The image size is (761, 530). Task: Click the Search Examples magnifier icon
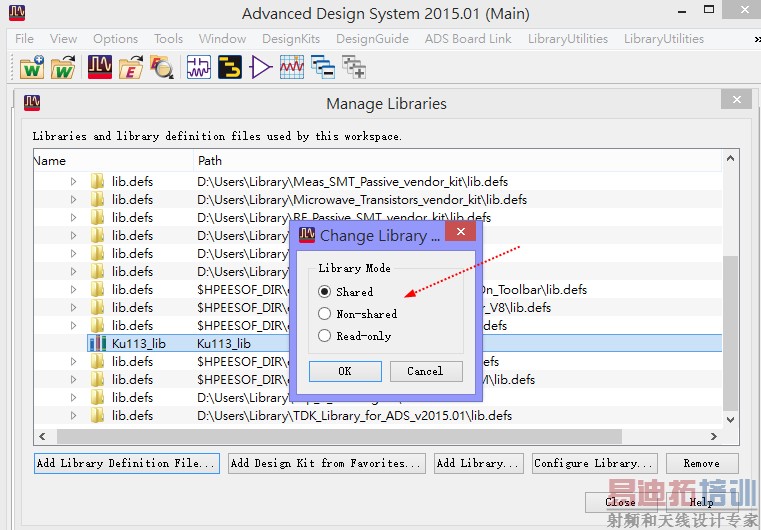(x=162, y=67)
